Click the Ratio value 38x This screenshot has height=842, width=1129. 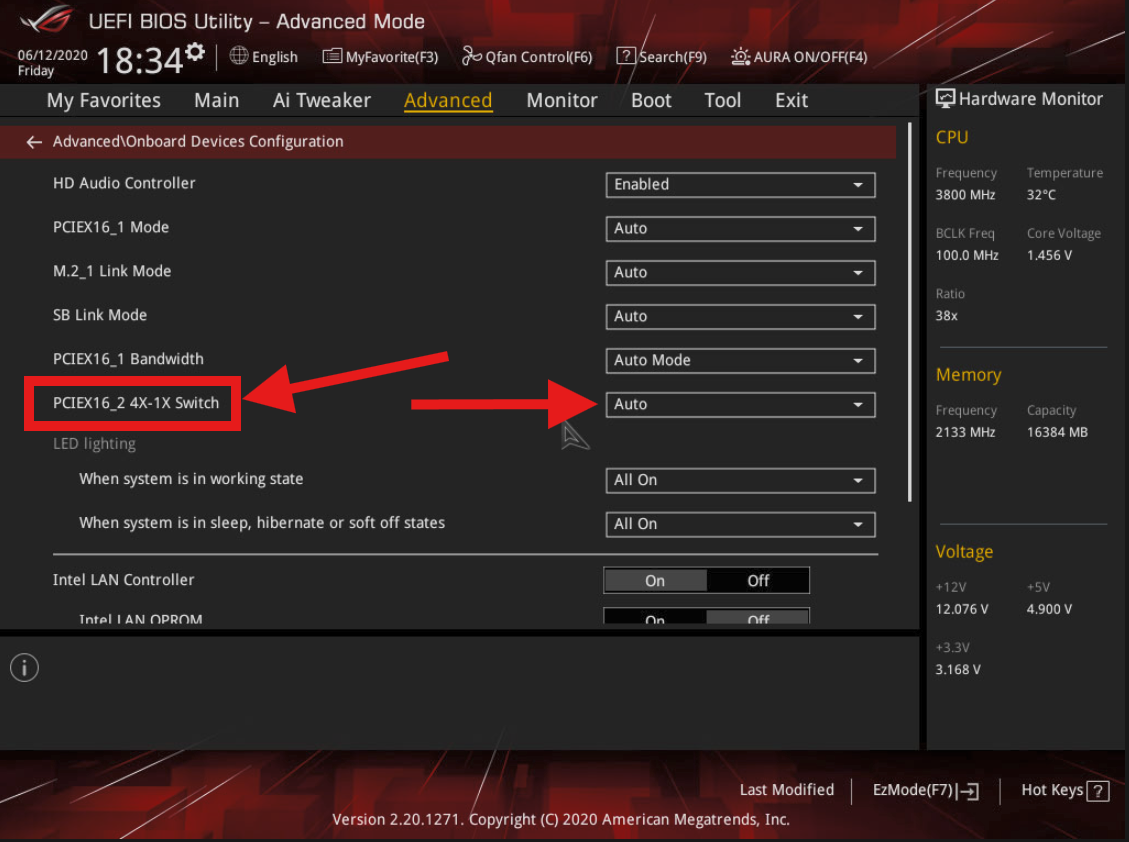click(x=946, y=316)
